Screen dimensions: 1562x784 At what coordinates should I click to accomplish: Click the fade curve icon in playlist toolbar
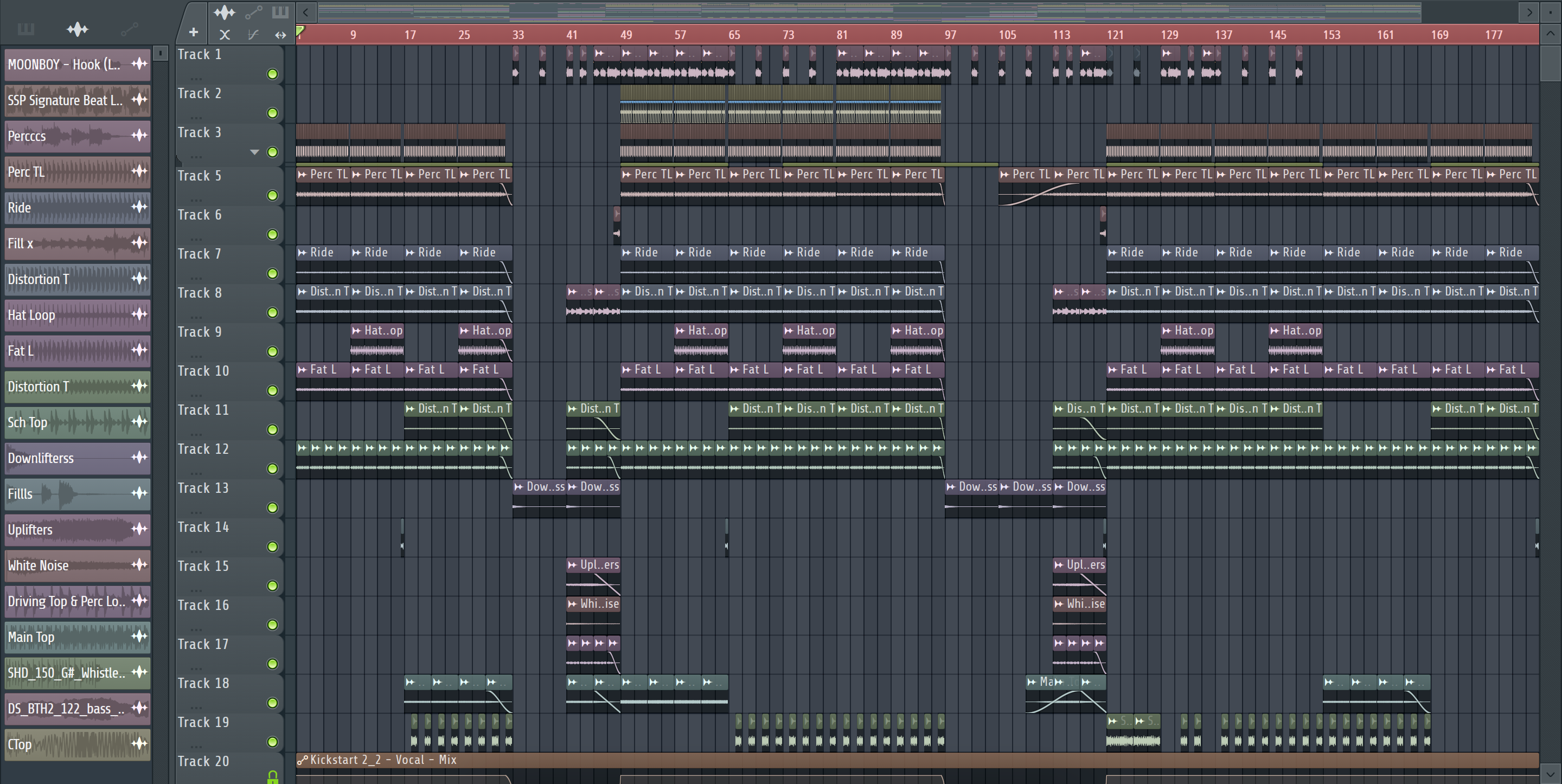pos(253,35)
